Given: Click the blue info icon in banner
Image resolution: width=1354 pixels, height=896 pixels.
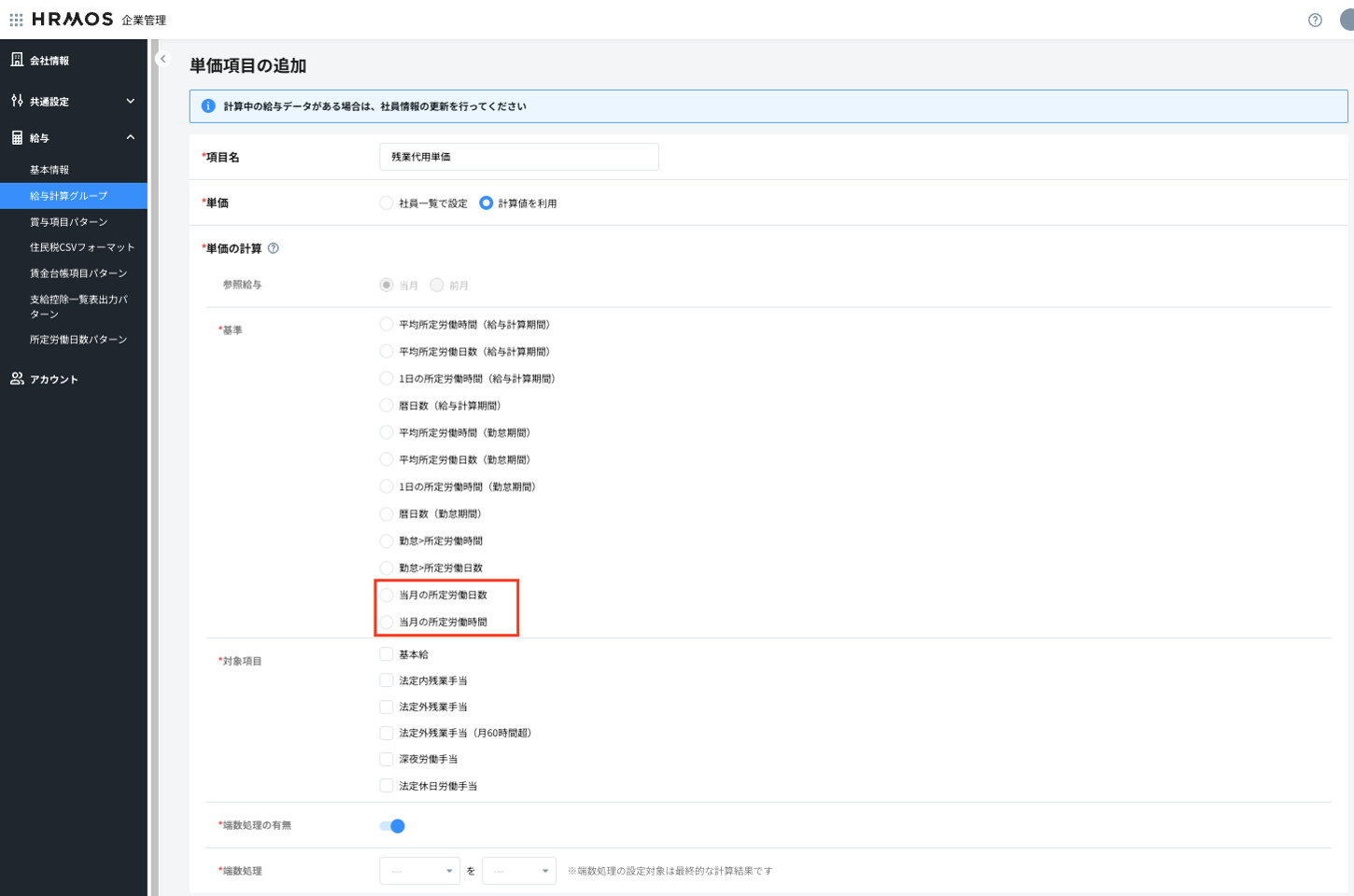Looking at the screenshot, I should [208, 106].
